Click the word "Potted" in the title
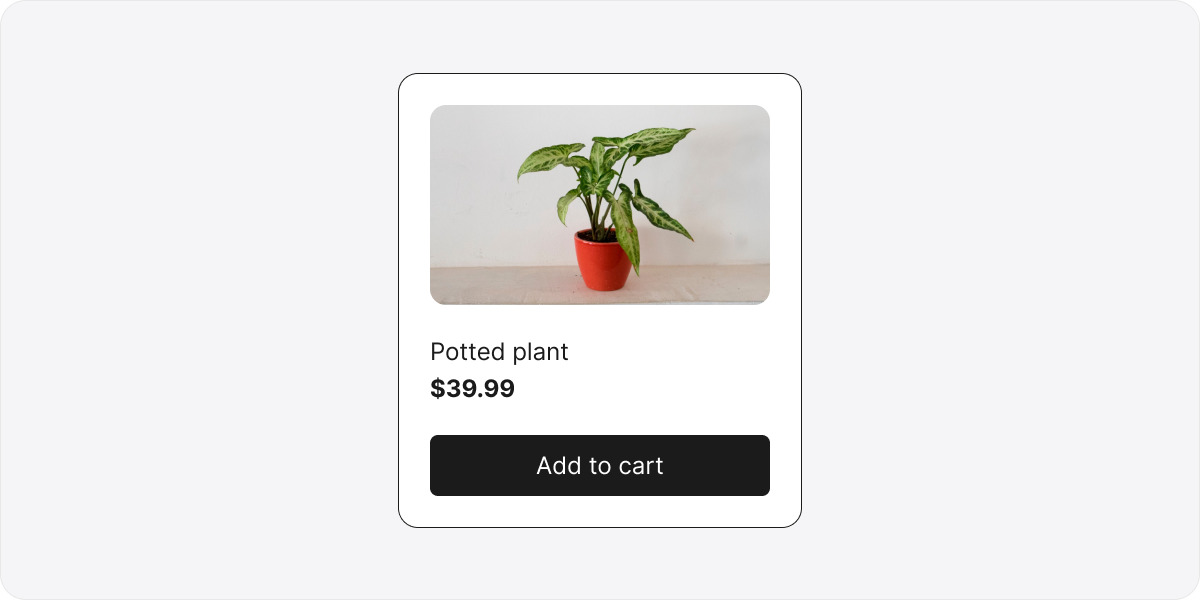1200x600 pixels. coord(467,352)
